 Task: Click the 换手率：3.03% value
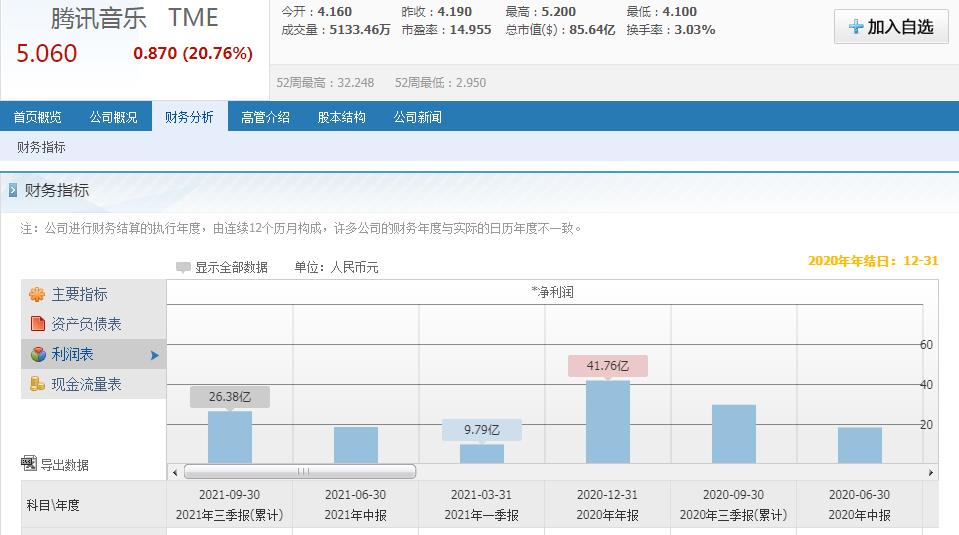click(670, 29)
